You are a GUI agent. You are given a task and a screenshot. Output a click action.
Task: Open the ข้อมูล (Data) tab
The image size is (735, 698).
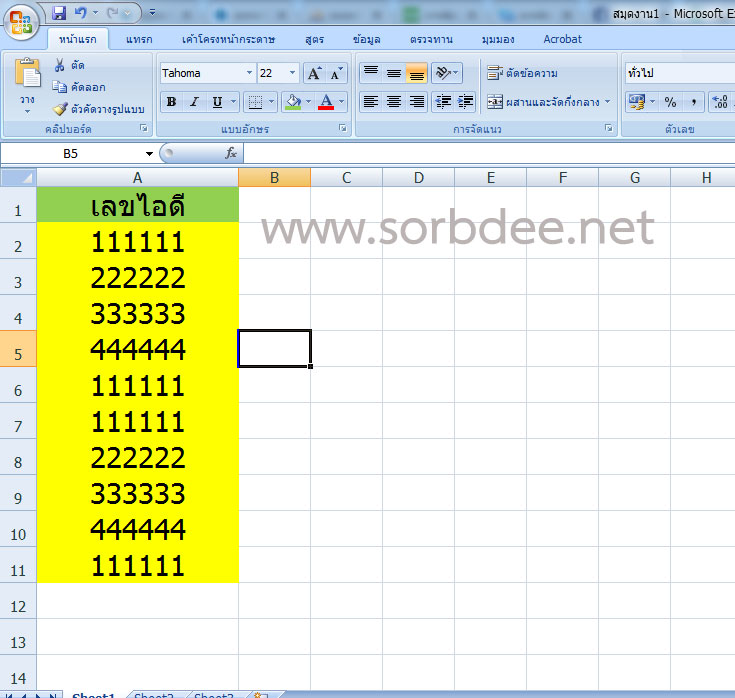click(x=367, y=39)
